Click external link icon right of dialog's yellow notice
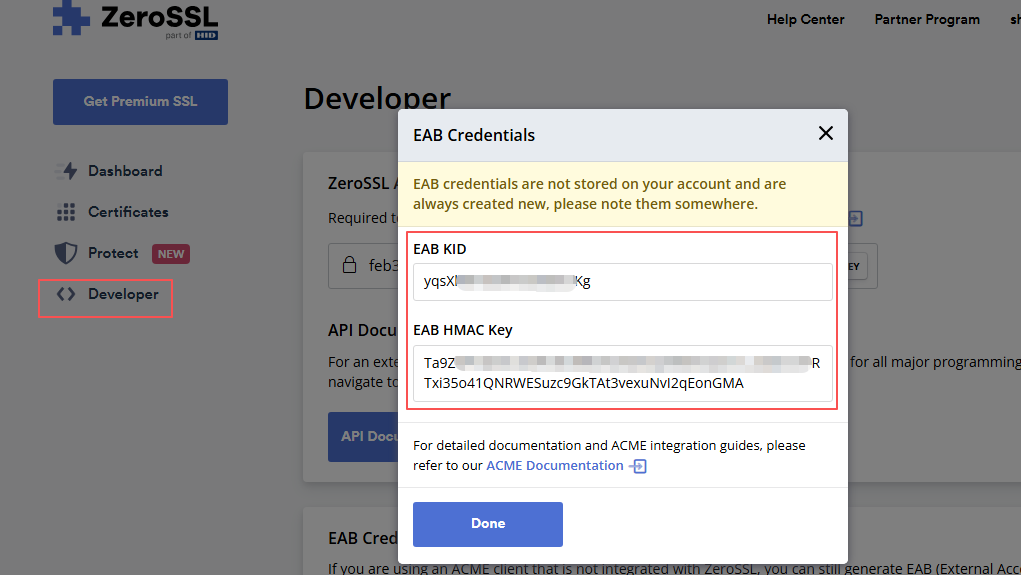 click(x=855, y=218)
